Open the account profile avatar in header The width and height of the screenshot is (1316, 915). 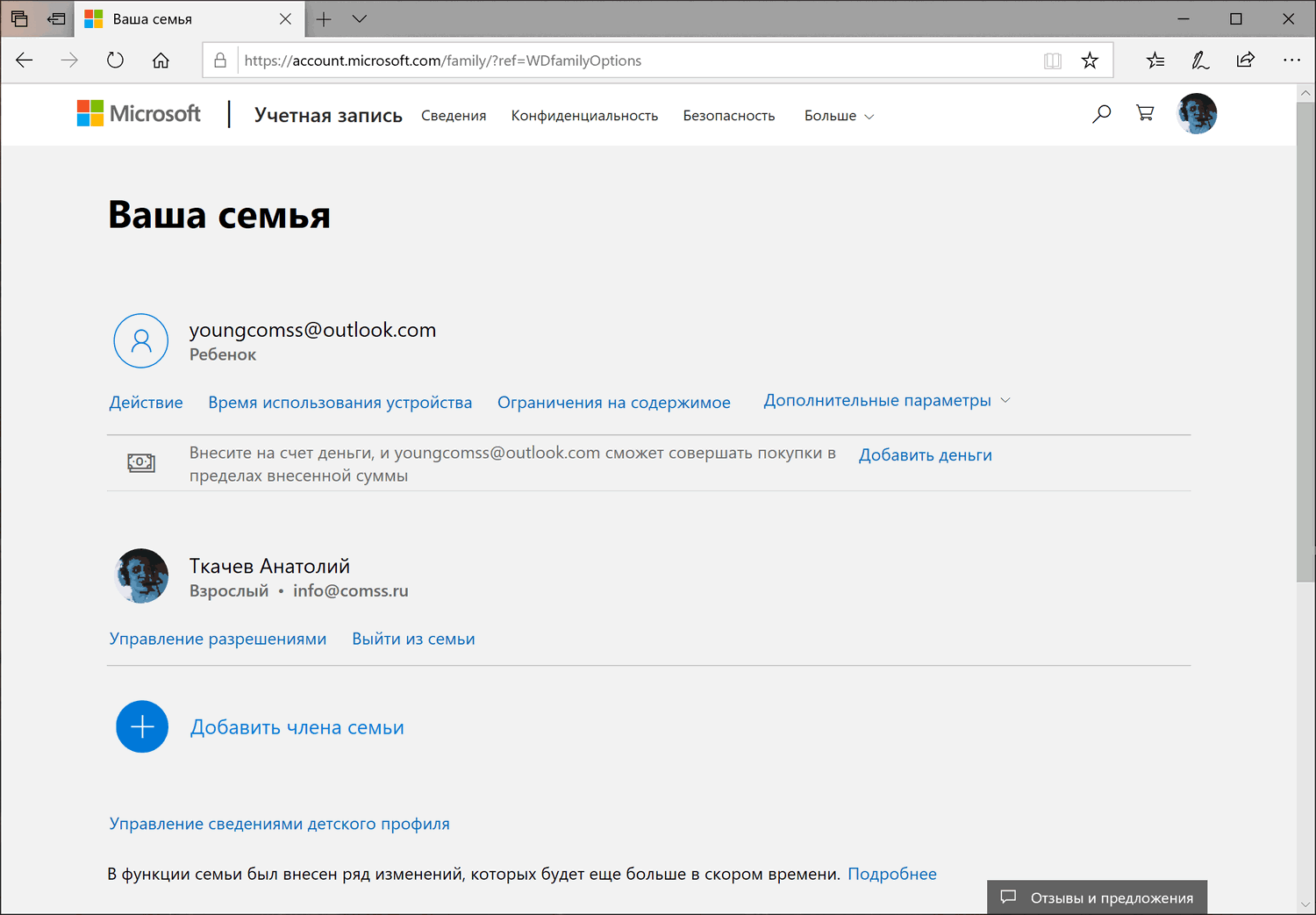point(1197,114)
